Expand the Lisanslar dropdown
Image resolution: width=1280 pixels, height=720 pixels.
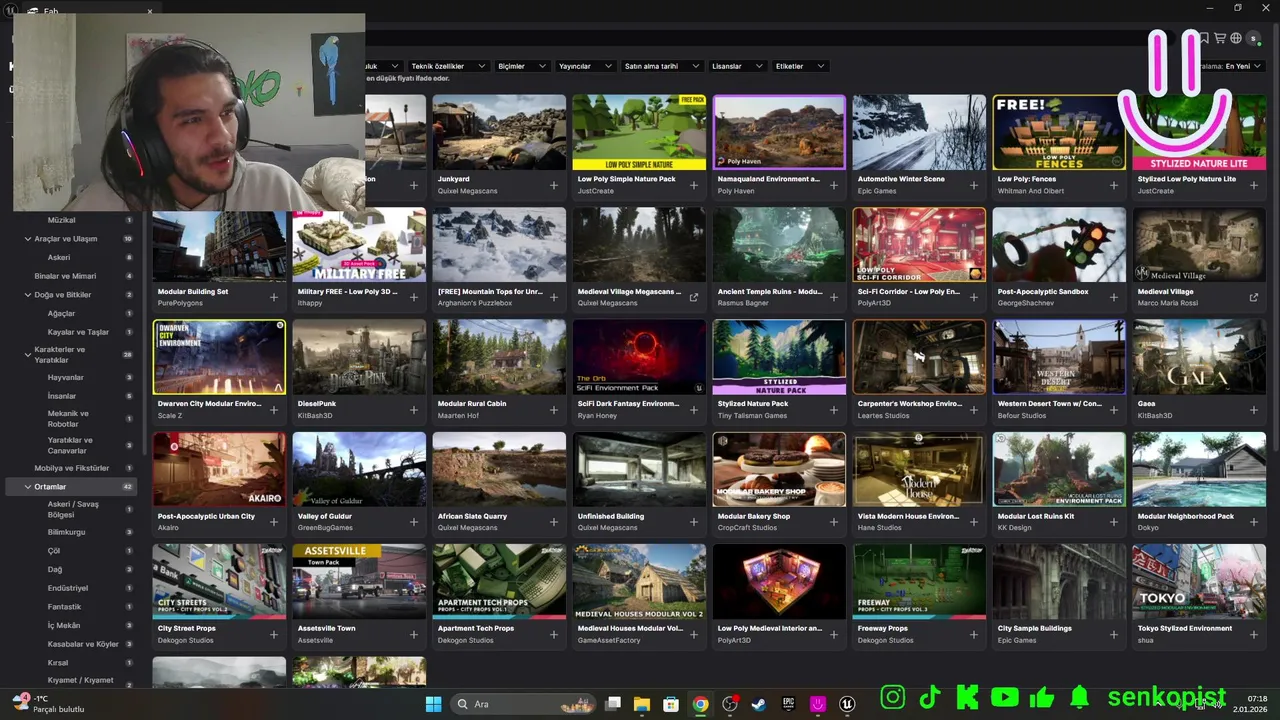(738, 66)
